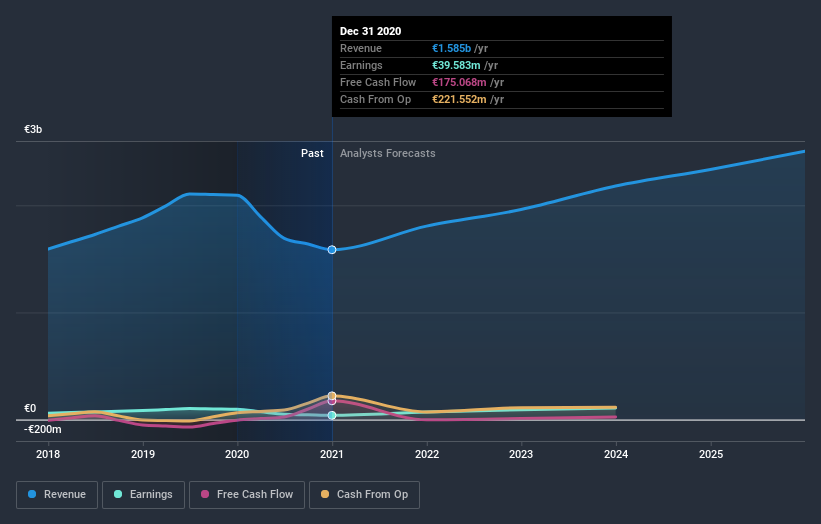Click the -€200m y-axis label
The height and width of the screenshot is (524, 821).
pos(43,429)
